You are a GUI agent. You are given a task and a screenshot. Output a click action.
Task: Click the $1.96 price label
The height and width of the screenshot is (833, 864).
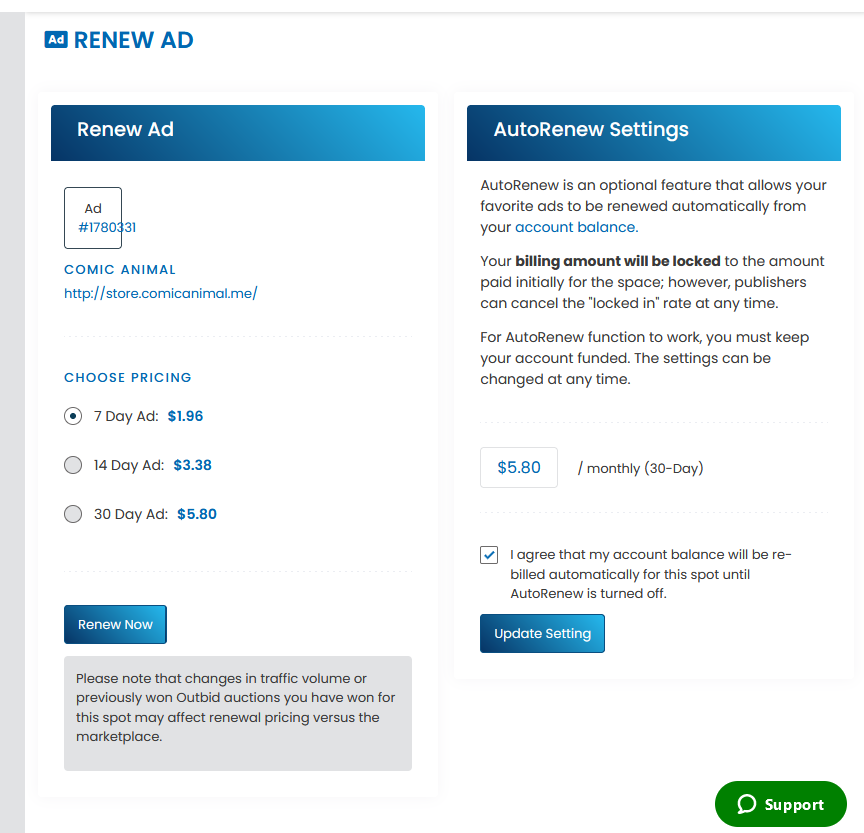pos(185,416)
